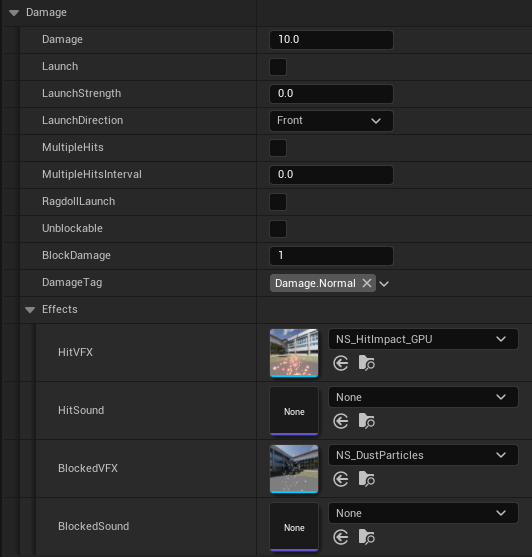Use selected asset for BlockedVFX
Screen dimensions: 532x557
coord(341,479)
